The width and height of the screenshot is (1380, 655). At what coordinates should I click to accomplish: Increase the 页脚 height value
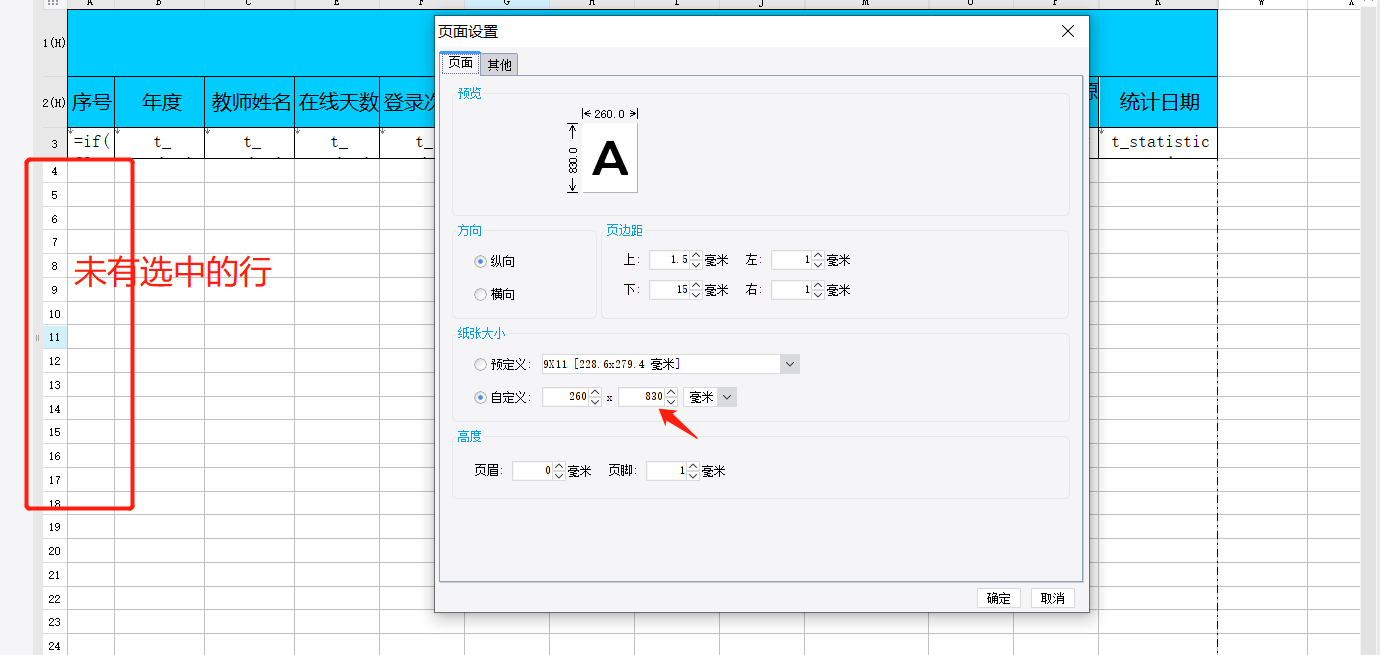[694, 467]
